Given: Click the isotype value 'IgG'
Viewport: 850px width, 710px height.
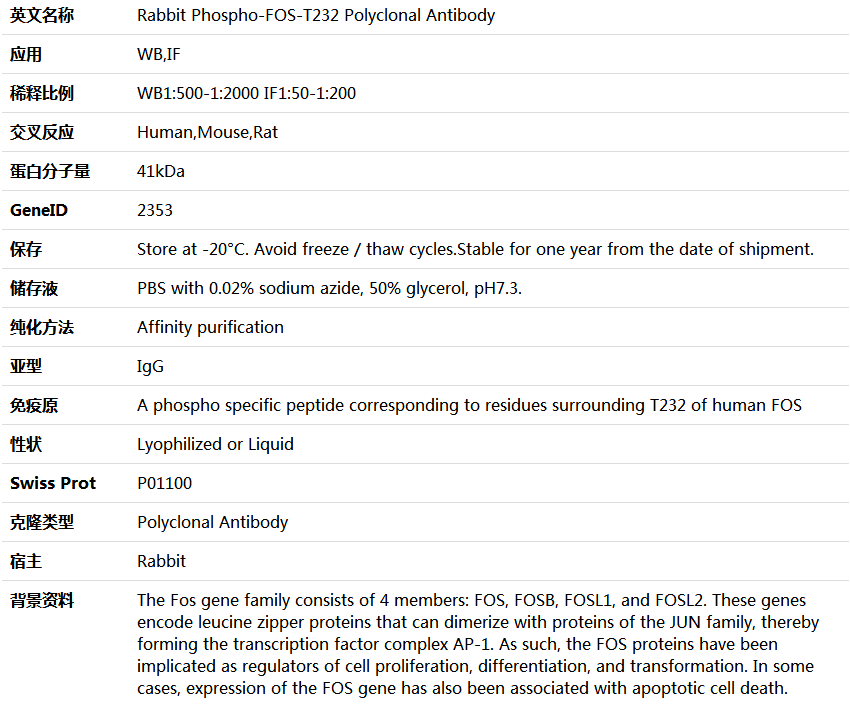Looking at the screenshot, I should pos(150,366).
